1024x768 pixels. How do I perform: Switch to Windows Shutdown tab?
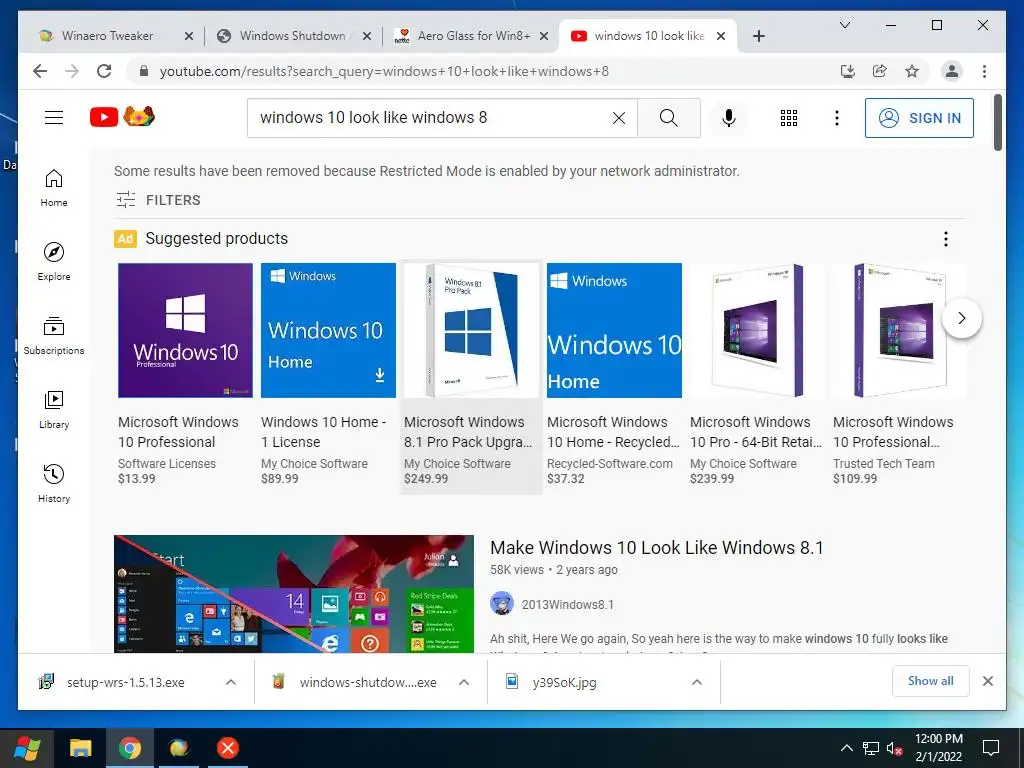292,36
